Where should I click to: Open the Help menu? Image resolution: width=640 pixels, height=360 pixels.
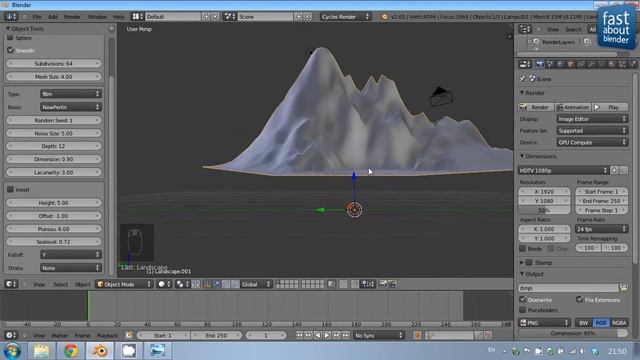tap(119, 17)
